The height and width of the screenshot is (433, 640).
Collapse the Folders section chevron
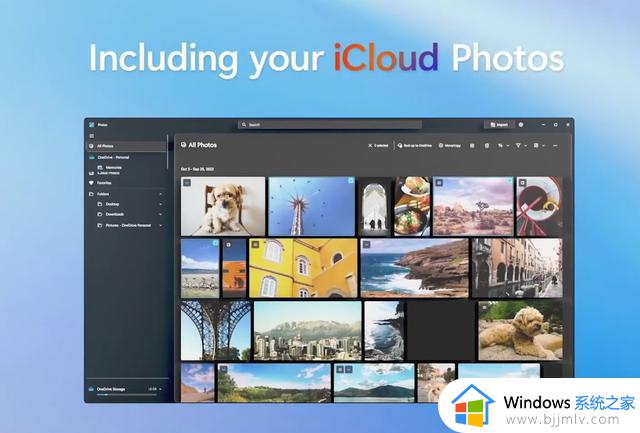click(160, 194)
